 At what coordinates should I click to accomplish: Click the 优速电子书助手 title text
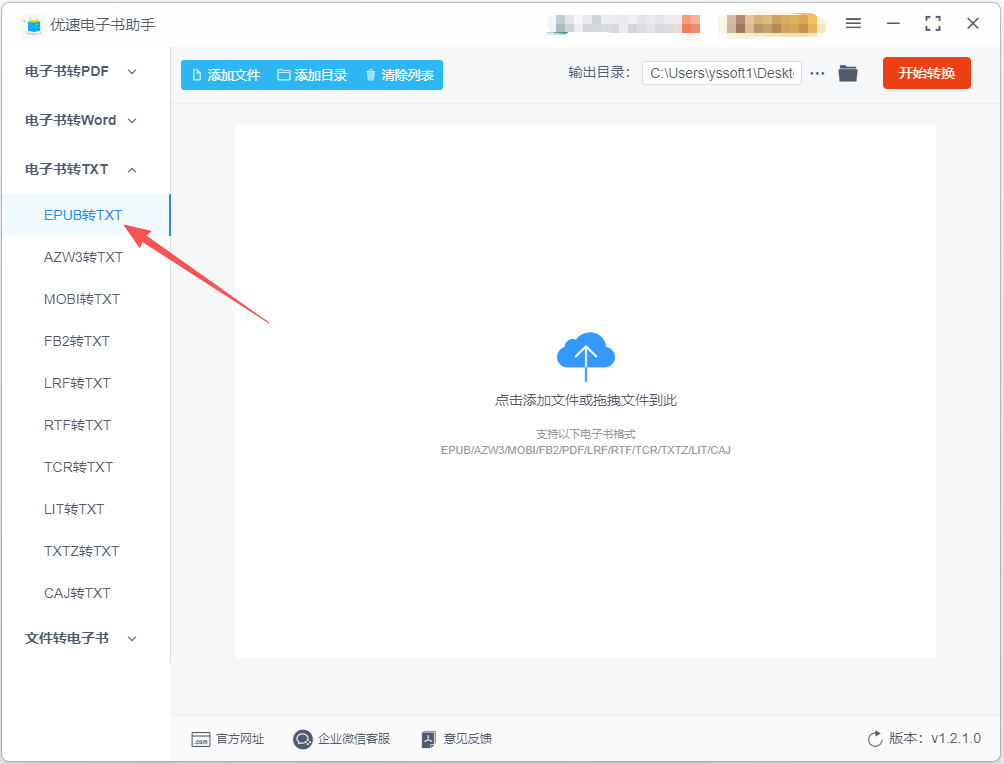point(103,25)
